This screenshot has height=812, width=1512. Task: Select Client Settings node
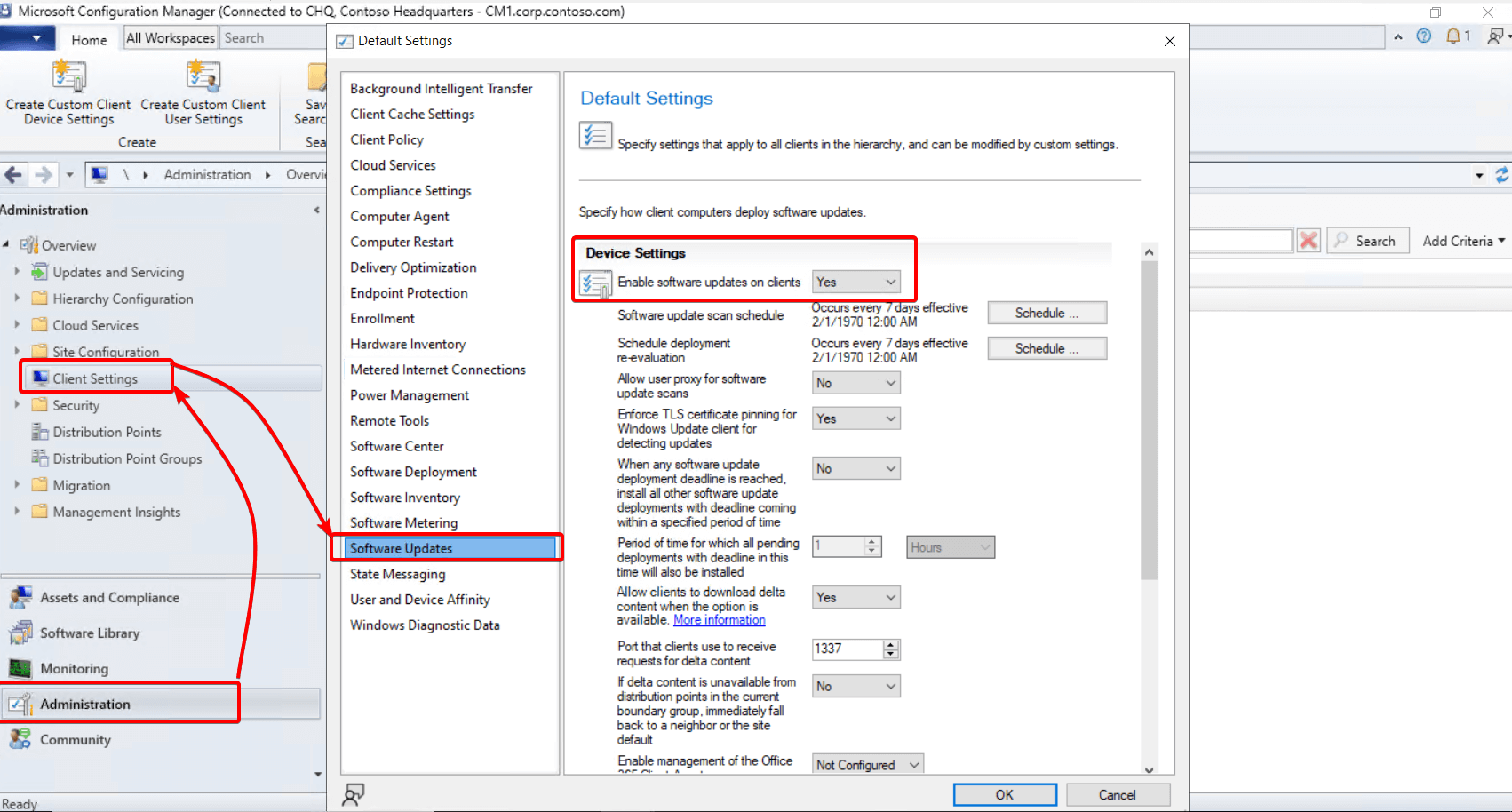click(x=95, y=378)
